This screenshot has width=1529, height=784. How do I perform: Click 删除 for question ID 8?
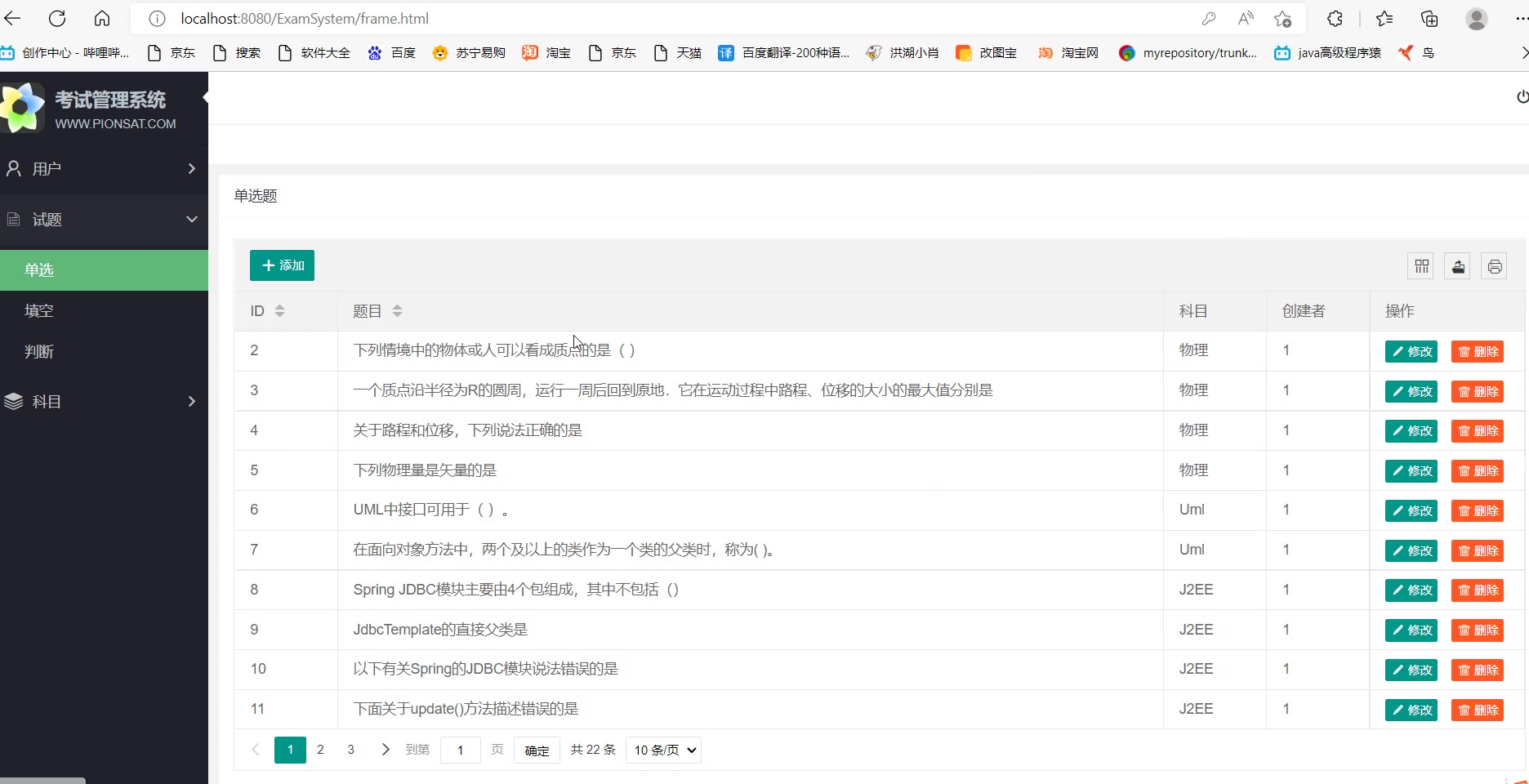point(1478,590)
